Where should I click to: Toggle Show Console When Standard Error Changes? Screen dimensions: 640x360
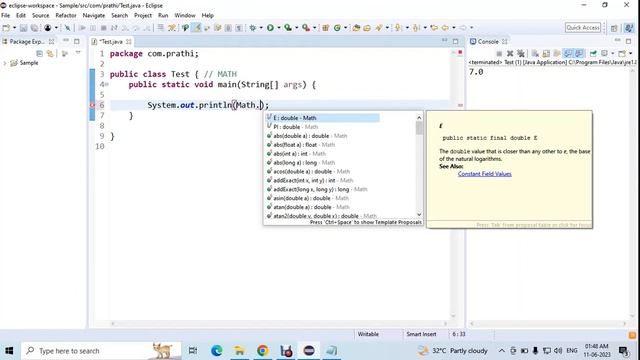point(579,53)
